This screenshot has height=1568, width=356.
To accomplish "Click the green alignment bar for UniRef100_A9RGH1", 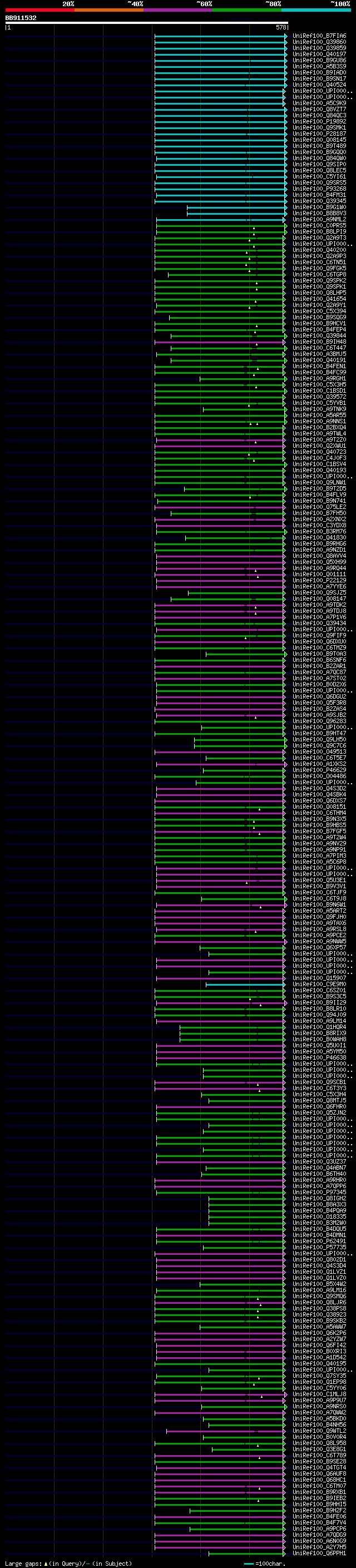I will (x=244, y=379).
